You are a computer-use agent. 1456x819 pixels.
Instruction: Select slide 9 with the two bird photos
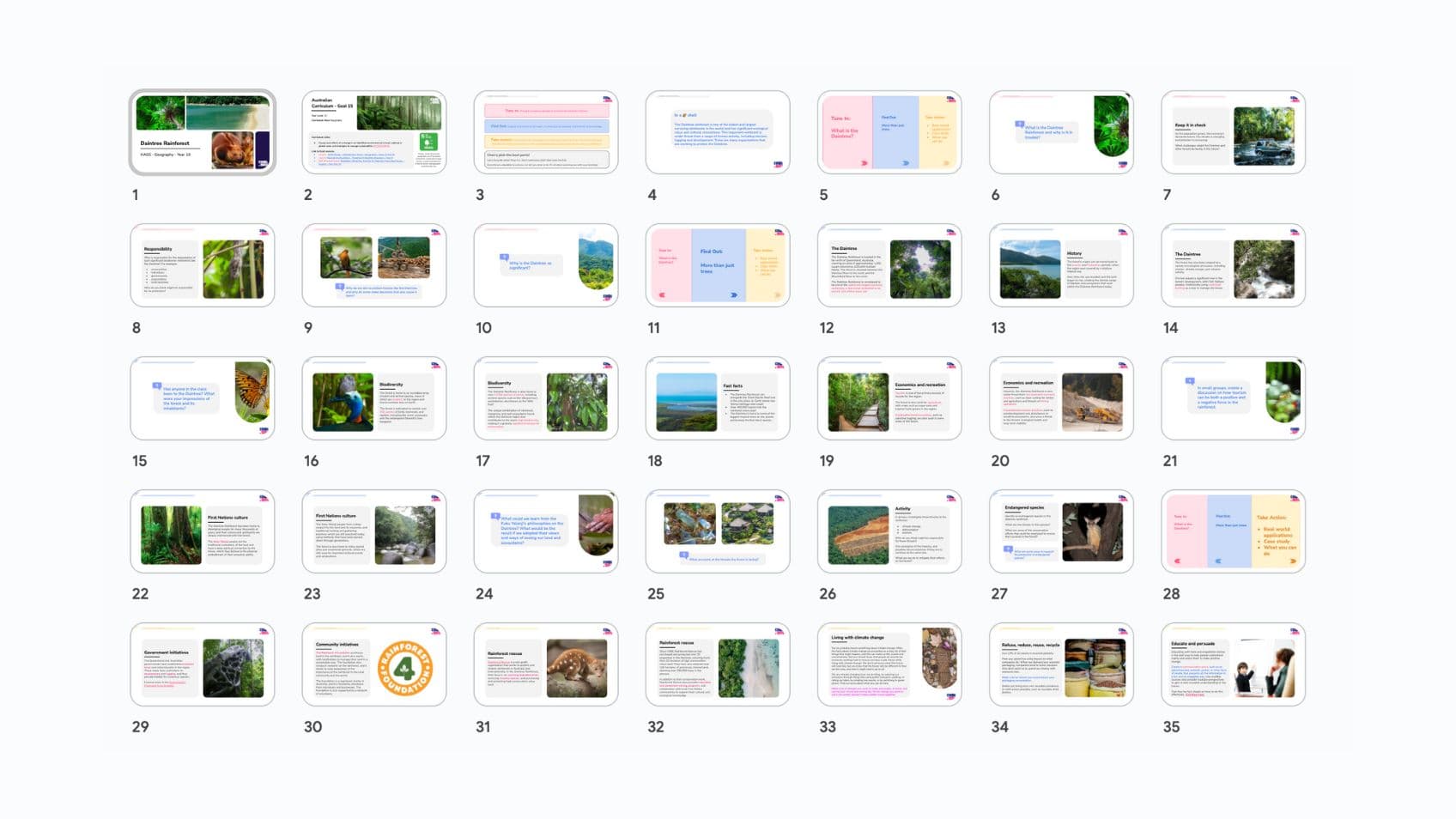click(x=374, y=265)
